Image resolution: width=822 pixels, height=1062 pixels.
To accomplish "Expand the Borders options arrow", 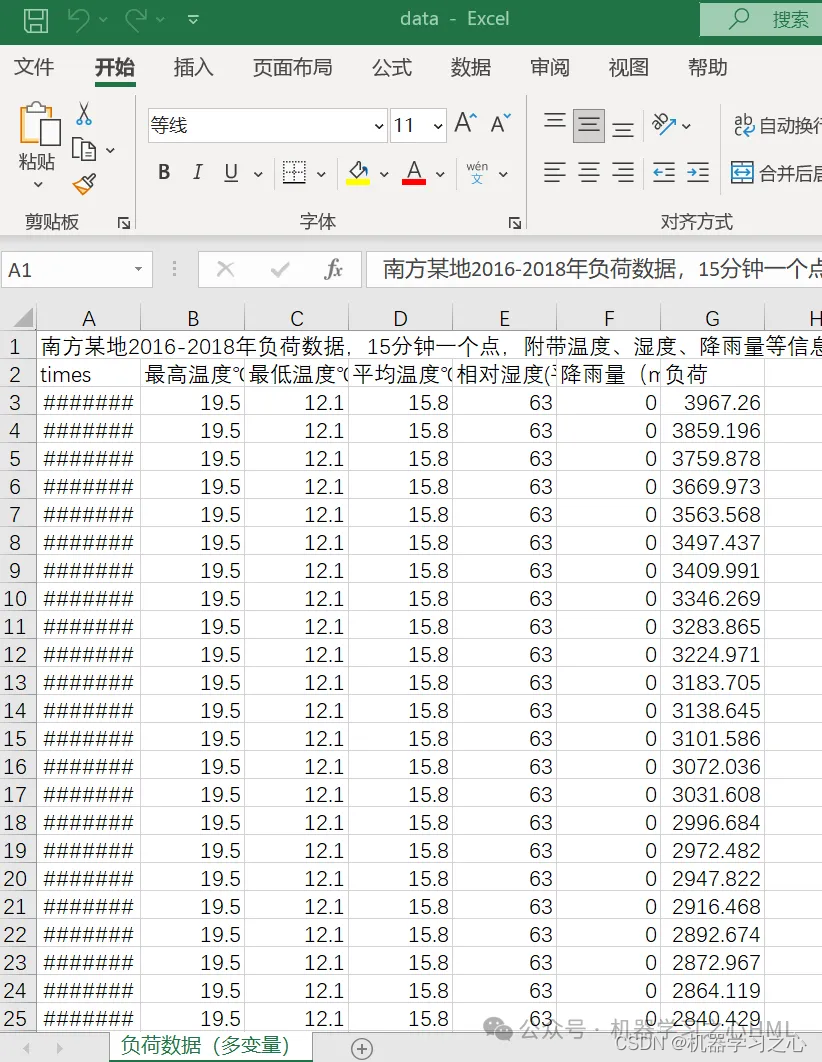I will pos(321,174).
